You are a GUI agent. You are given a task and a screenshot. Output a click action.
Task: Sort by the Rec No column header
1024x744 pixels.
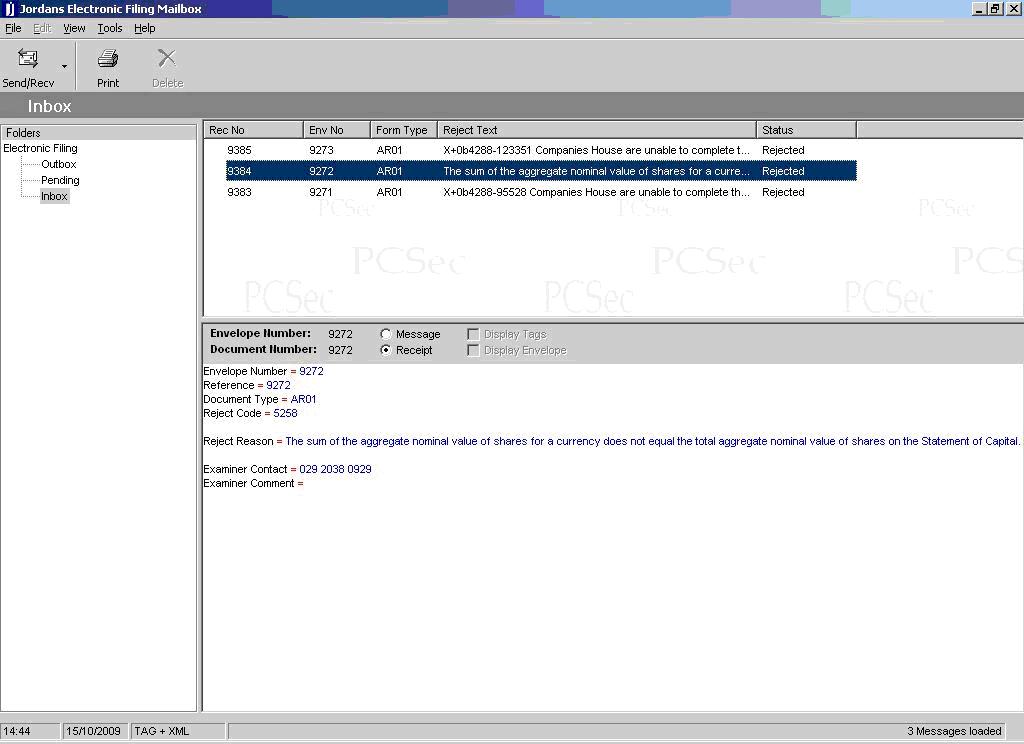253,130
